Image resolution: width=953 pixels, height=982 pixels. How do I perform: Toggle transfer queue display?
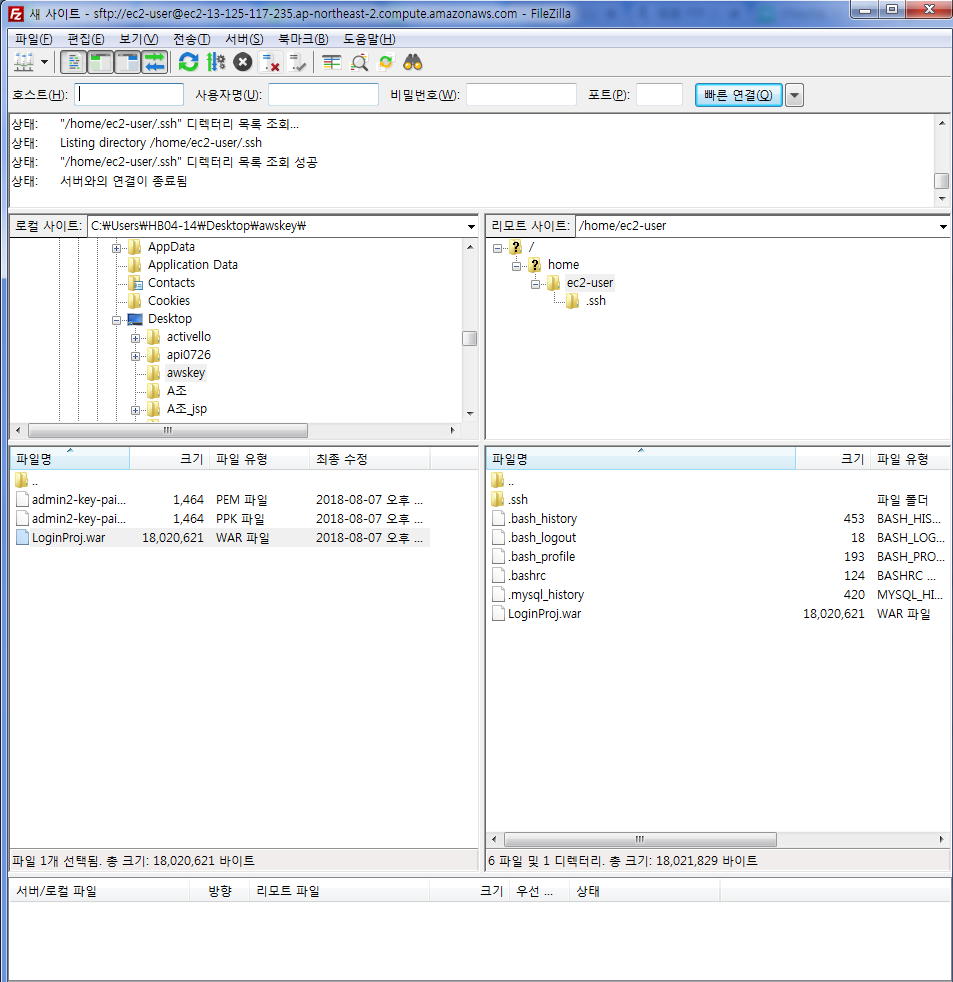point(155,63)
